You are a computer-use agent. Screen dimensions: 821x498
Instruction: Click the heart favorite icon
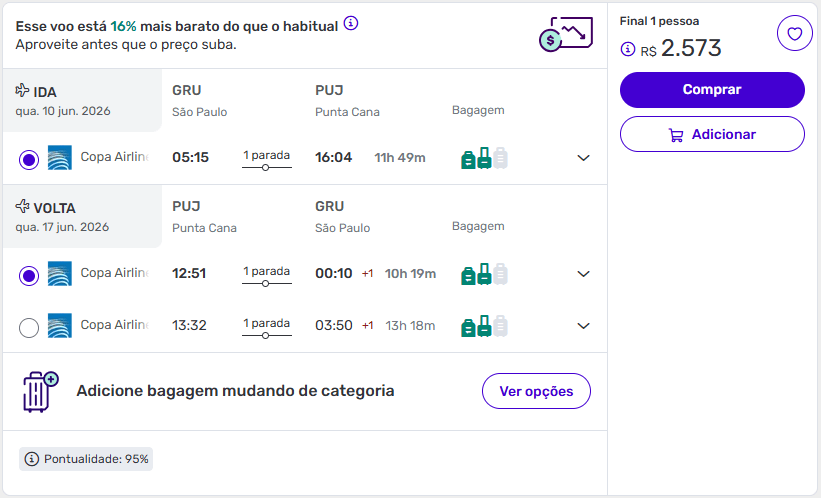[794, 34]
